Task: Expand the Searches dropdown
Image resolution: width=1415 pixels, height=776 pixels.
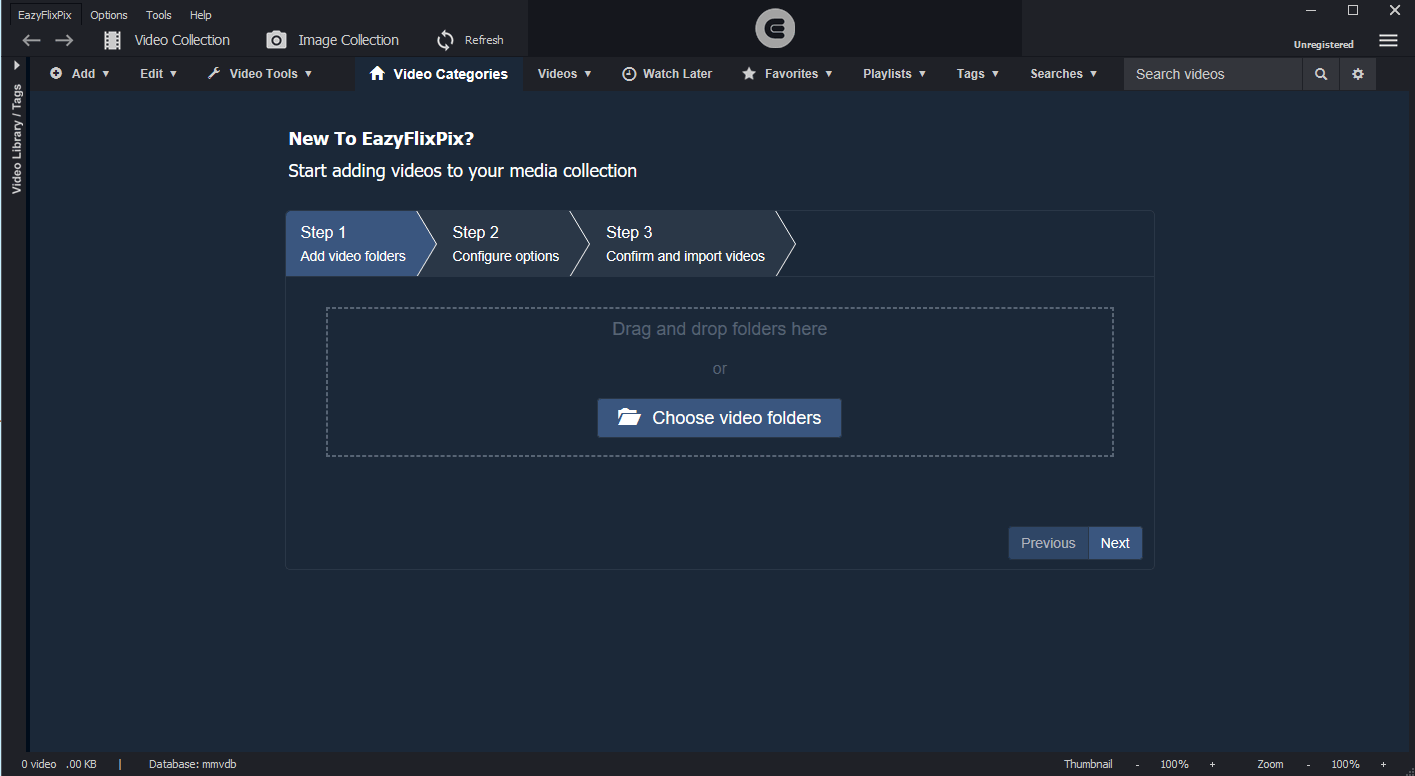Action: point(1064,74)
